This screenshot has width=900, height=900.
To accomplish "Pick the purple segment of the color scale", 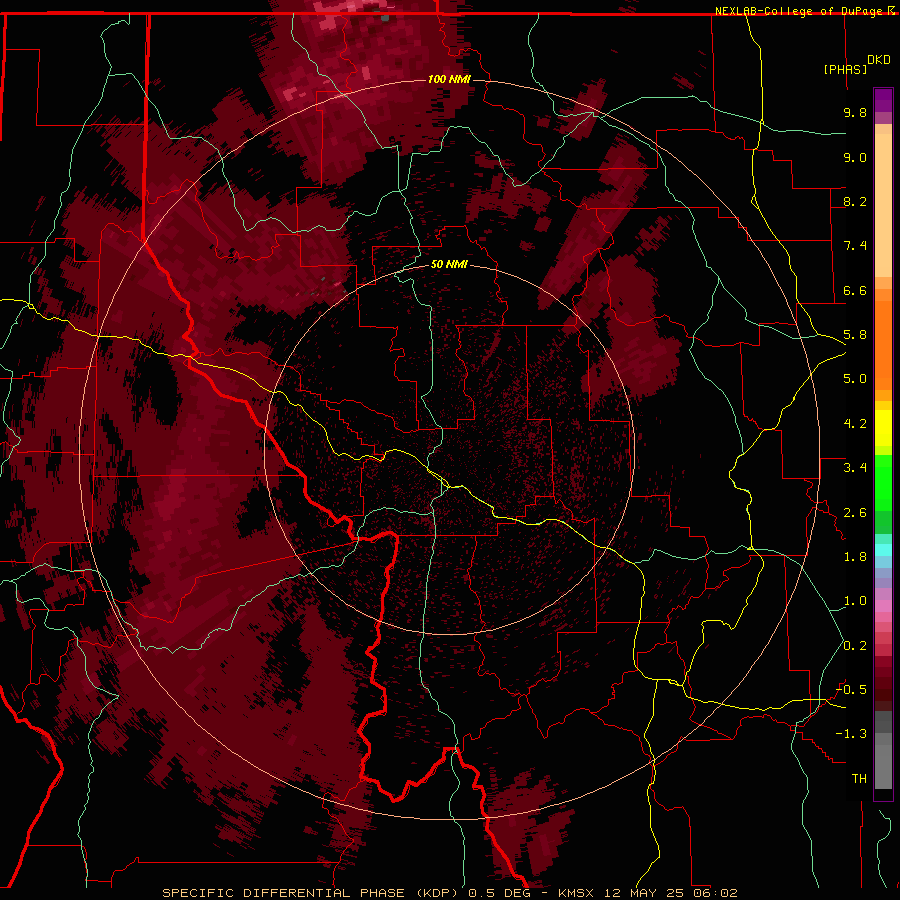I will coord(883,101).
